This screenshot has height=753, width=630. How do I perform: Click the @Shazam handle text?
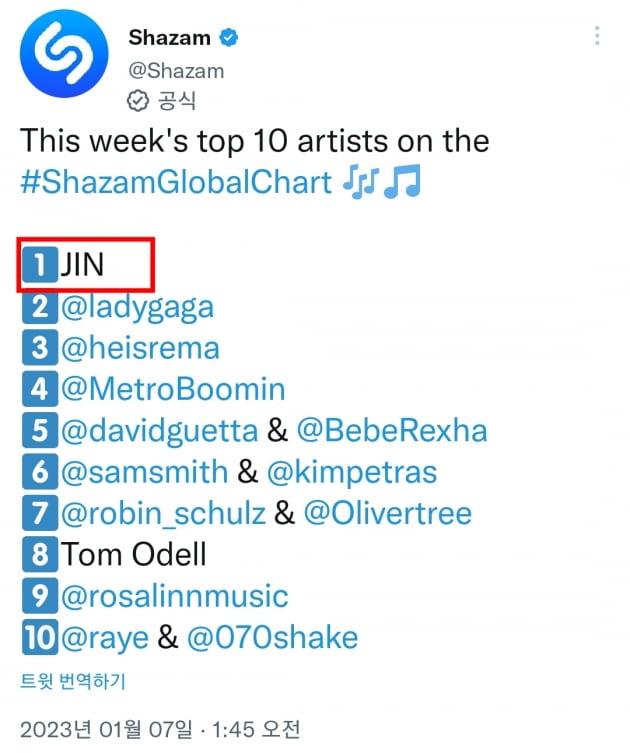[x=176, y=71]
